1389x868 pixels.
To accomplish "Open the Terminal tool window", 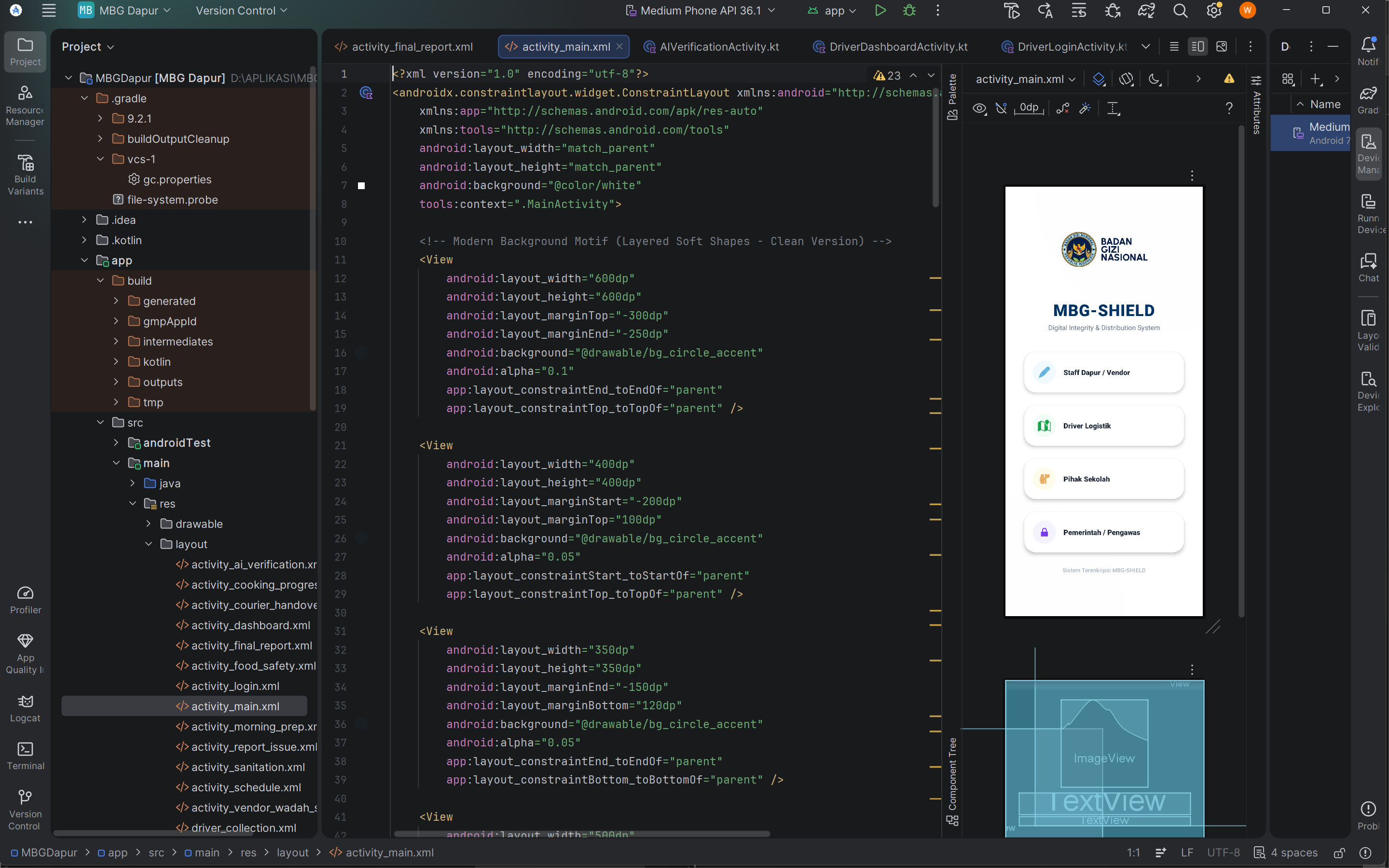I will [x=25, y=756].
